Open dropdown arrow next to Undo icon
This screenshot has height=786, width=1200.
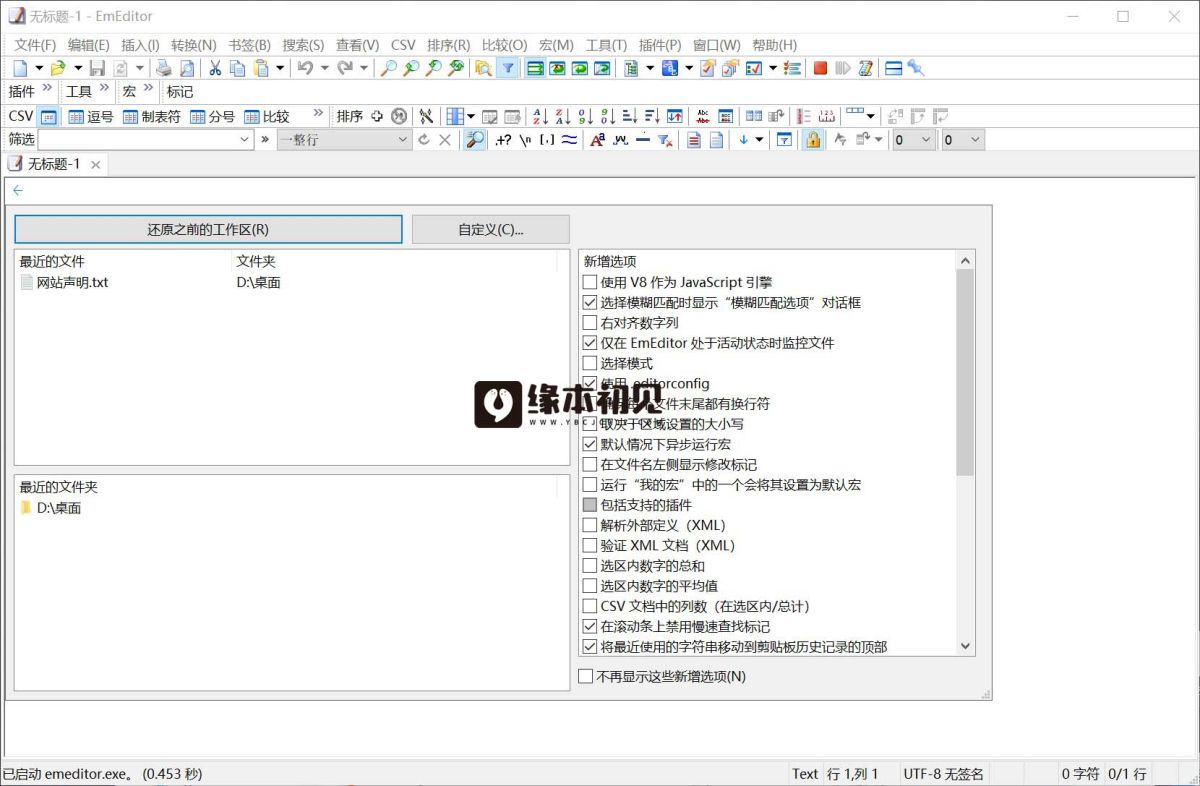point(324,68)
